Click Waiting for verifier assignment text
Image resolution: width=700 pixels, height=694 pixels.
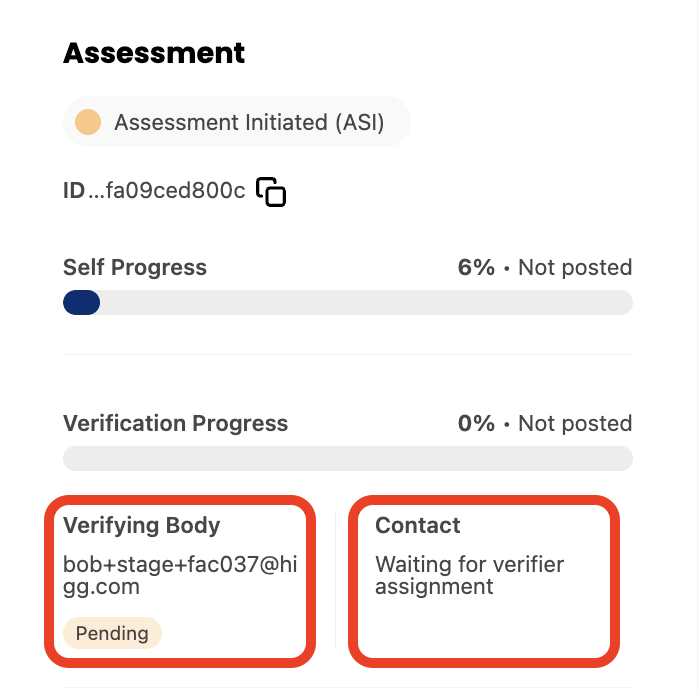tap(470, 575)
